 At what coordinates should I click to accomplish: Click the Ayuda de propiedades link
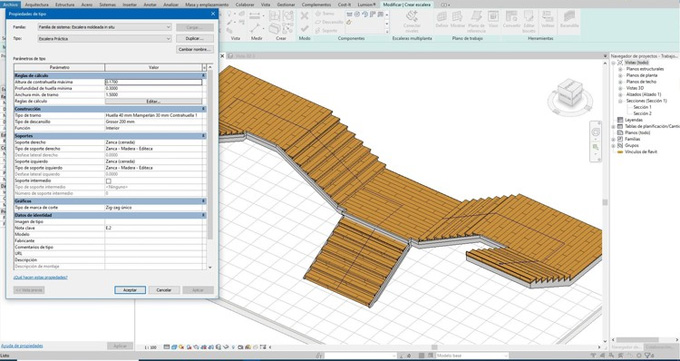[21, 346]
